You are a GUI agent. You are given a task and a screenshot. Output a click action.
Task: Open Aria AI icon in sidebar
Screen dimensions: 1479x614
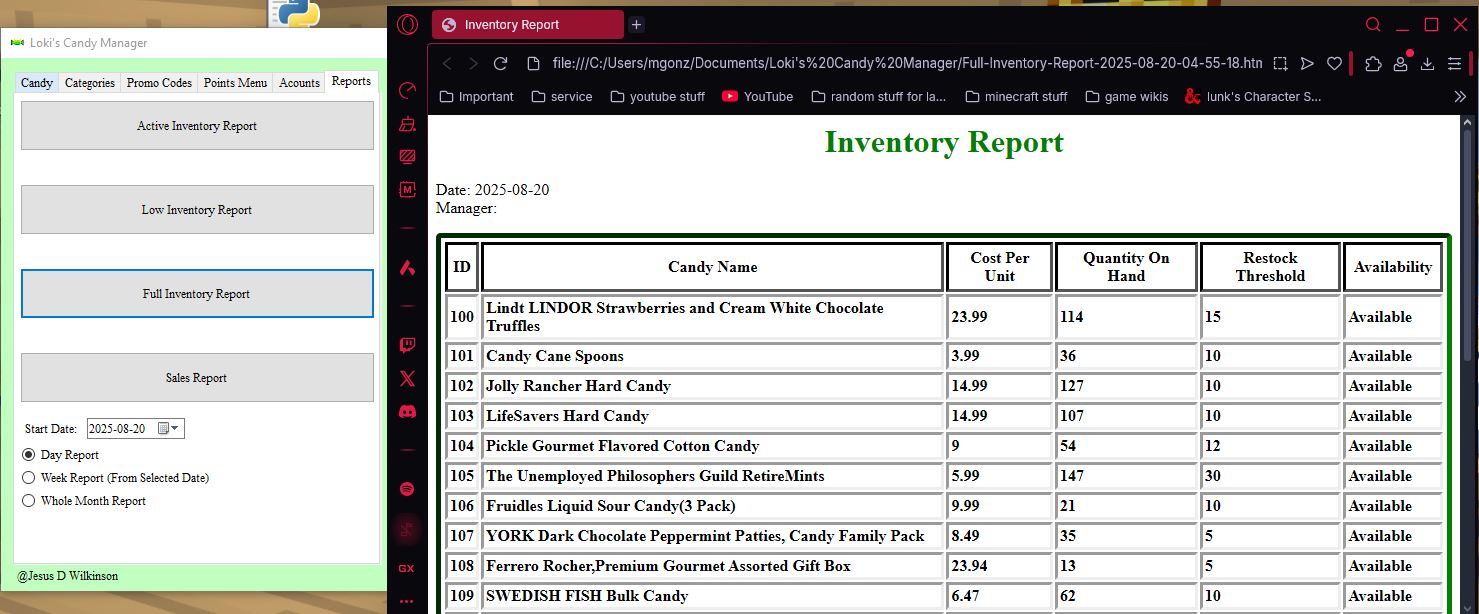tap(407, 267)
